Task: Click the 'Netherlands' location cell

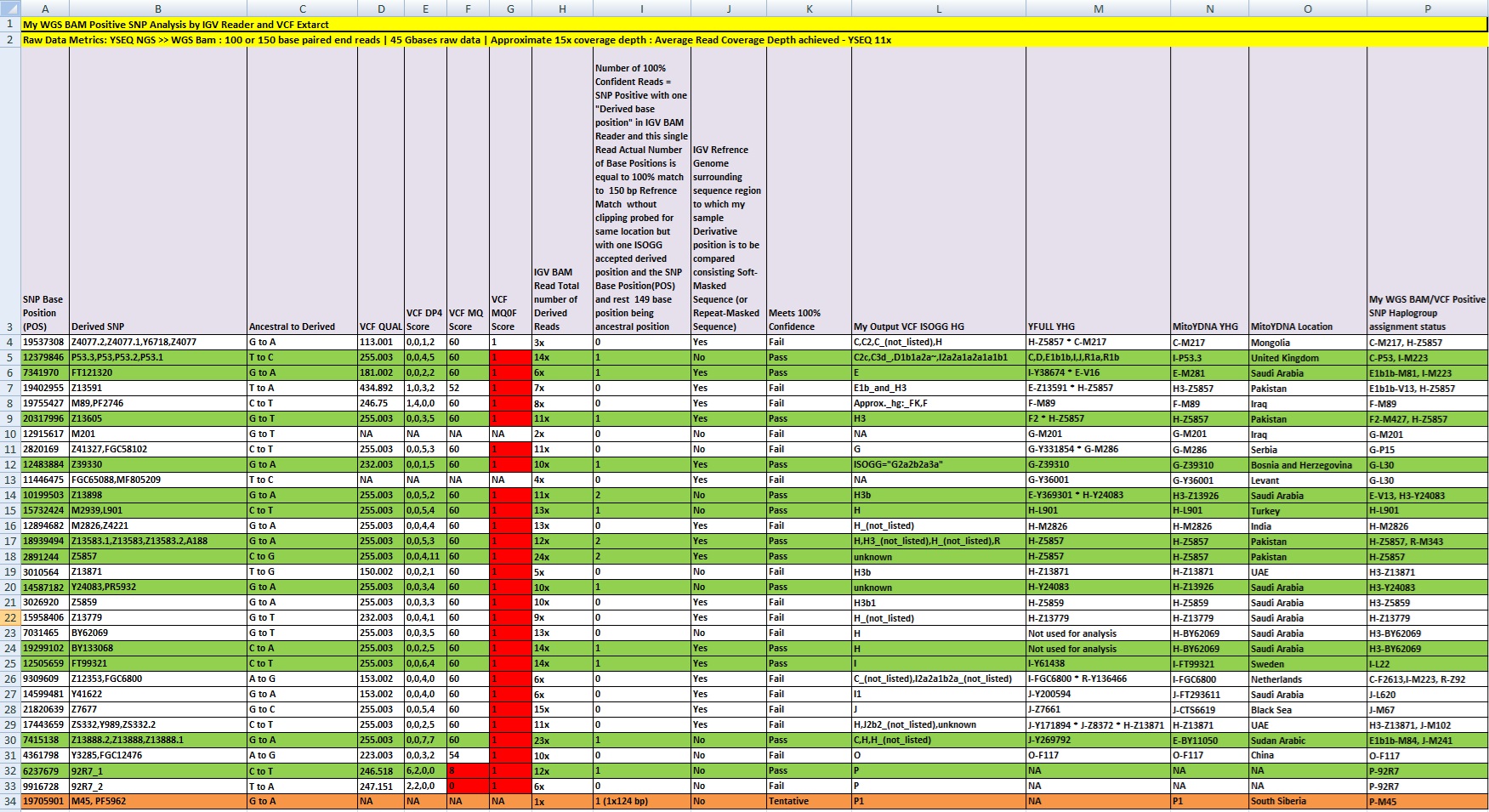Action: tap(1308, 679)
